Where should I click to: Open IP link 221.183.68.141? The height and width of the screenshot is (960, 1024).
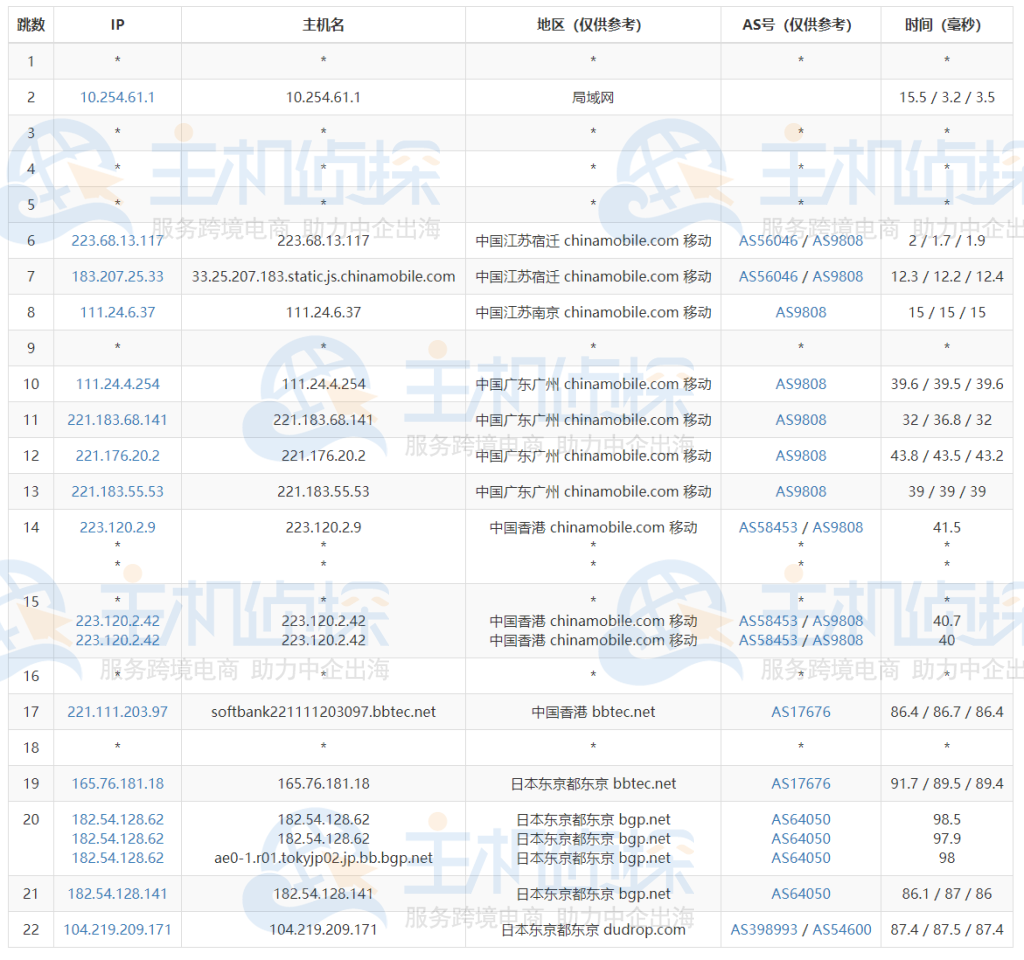pyautogui.click(x=117, y=420)
